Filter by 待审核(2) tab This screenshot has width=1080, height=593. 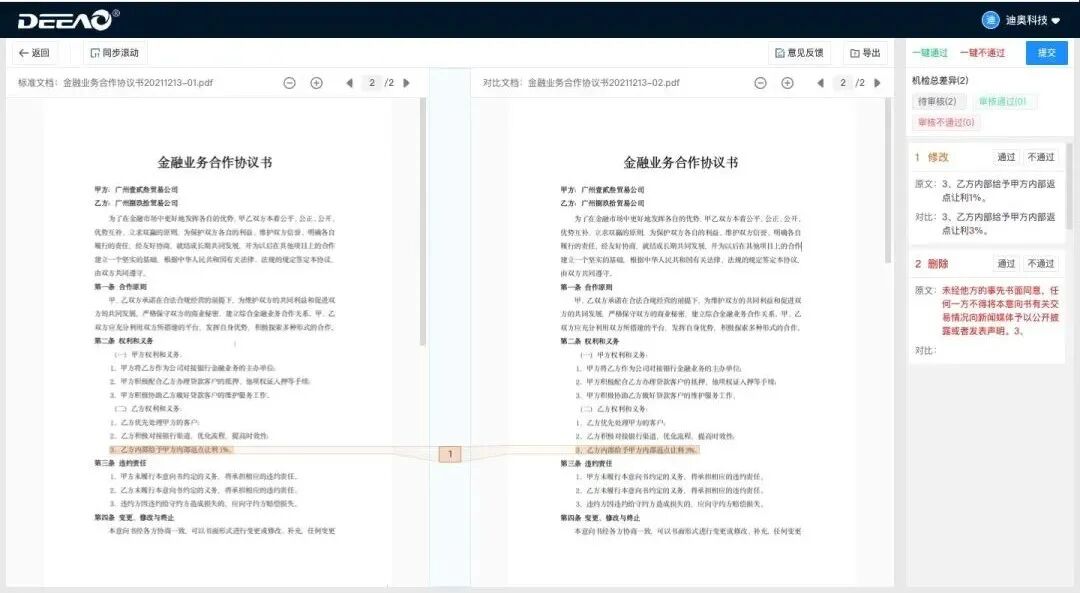point(937,101)
